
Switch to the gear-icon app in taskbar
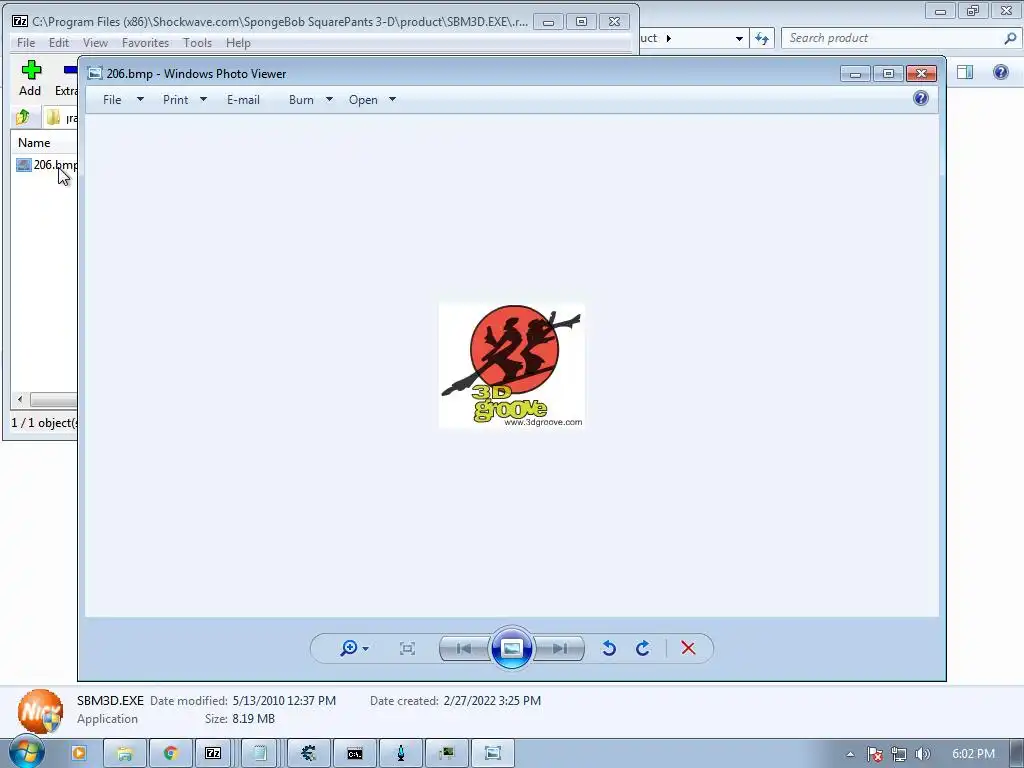pos(308,753)
